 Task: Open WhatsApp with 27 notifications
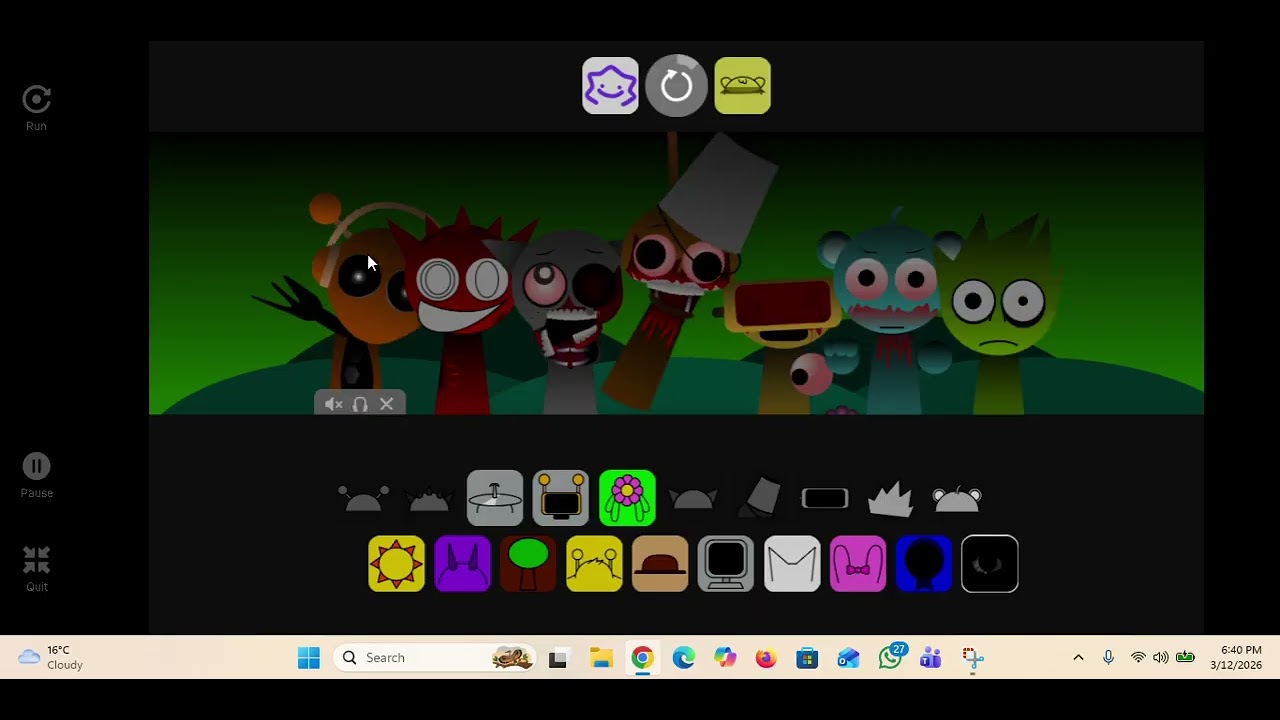891,657
